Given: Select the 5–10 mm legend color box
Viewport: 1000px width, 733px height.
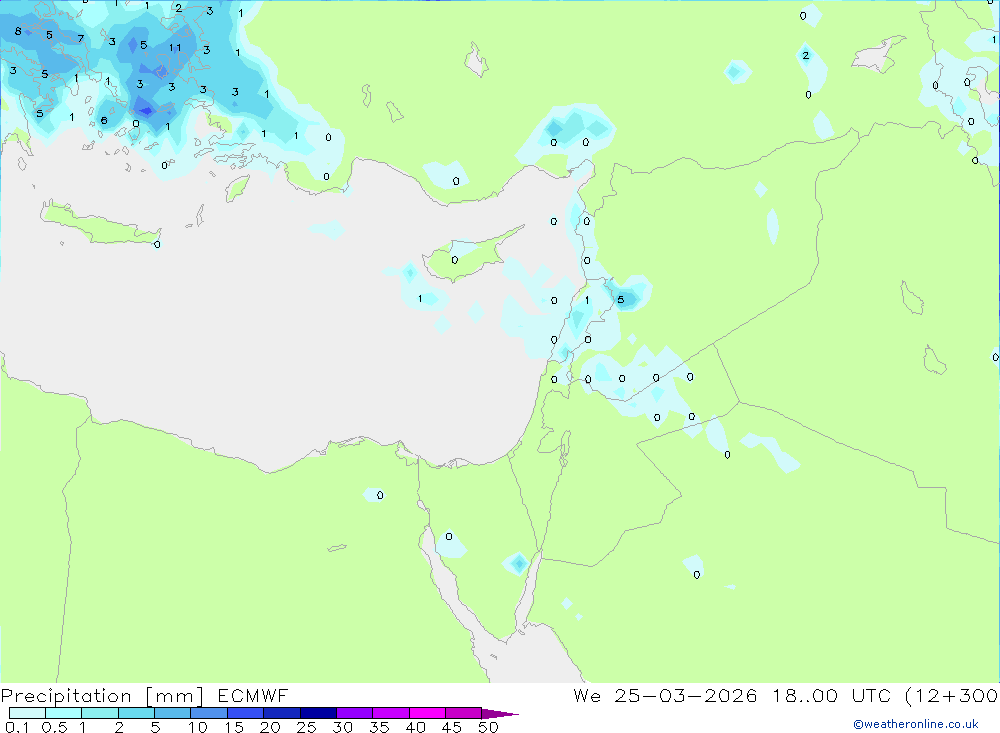Looking at the screenshot, I should pos(172,713).
